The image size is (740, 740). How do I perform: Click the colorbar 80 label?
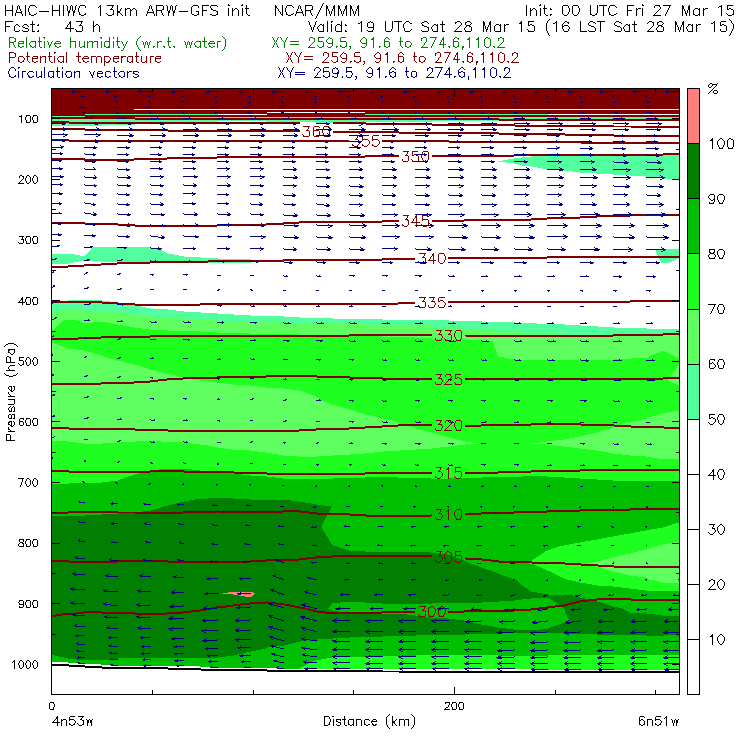click(x=716, y=254)
